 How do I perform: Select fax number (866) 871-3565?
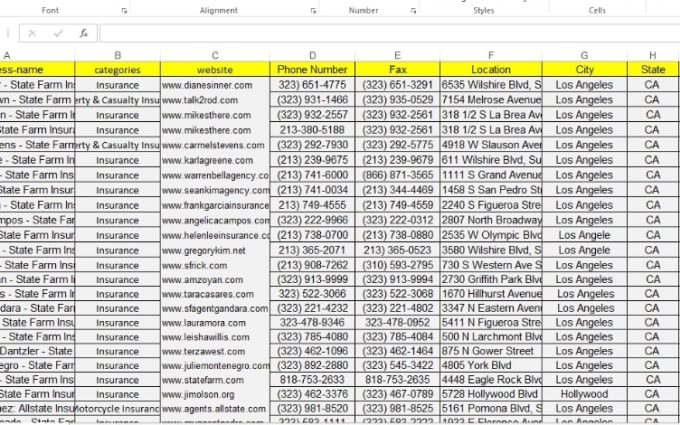tap(397, 175)
